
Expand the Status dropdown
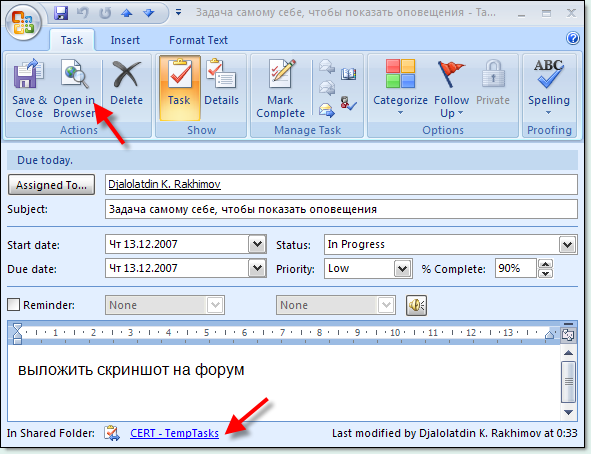point(567,245)
